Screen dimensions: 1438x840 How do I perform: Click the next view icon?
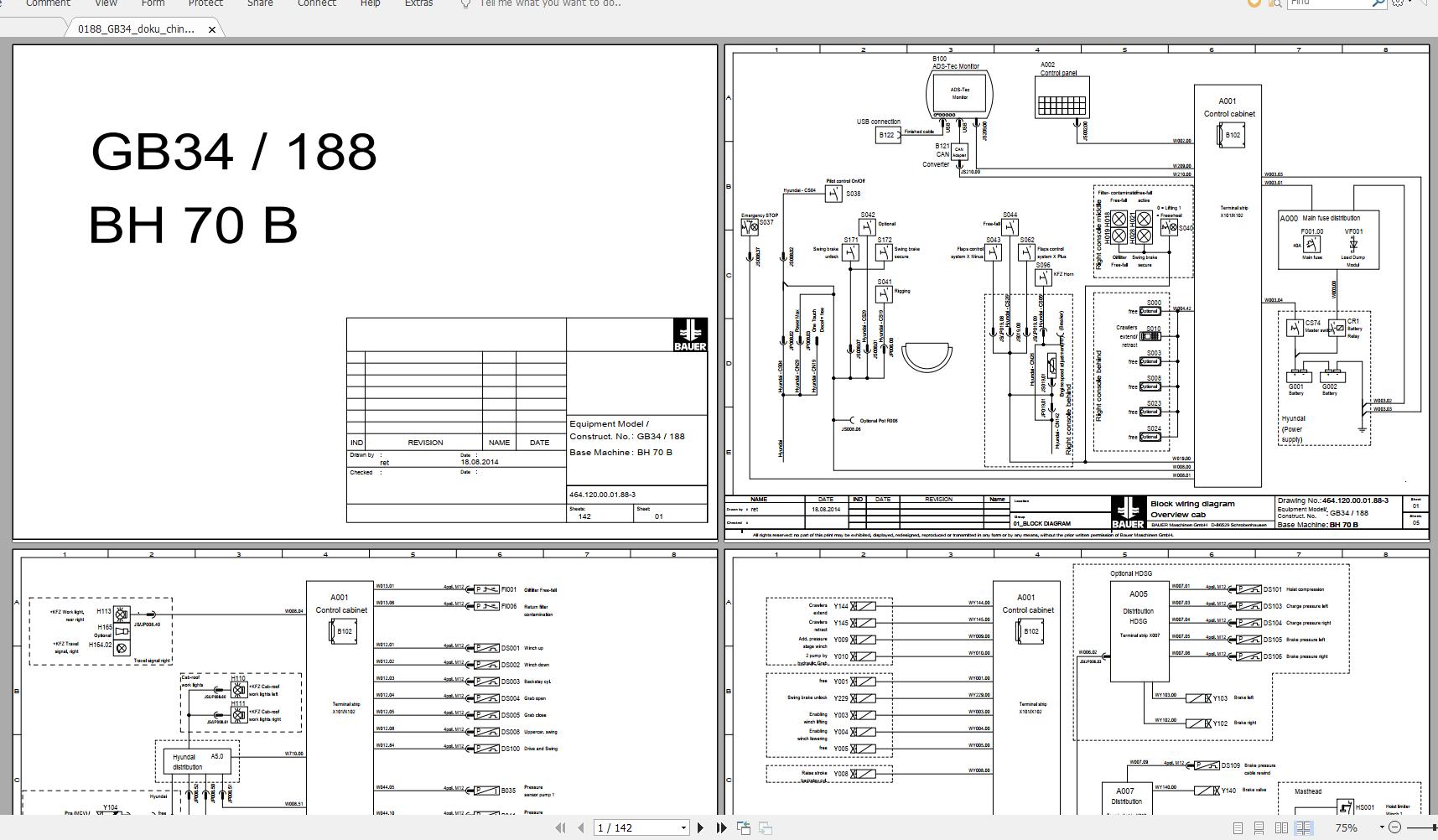pos(766,827)
